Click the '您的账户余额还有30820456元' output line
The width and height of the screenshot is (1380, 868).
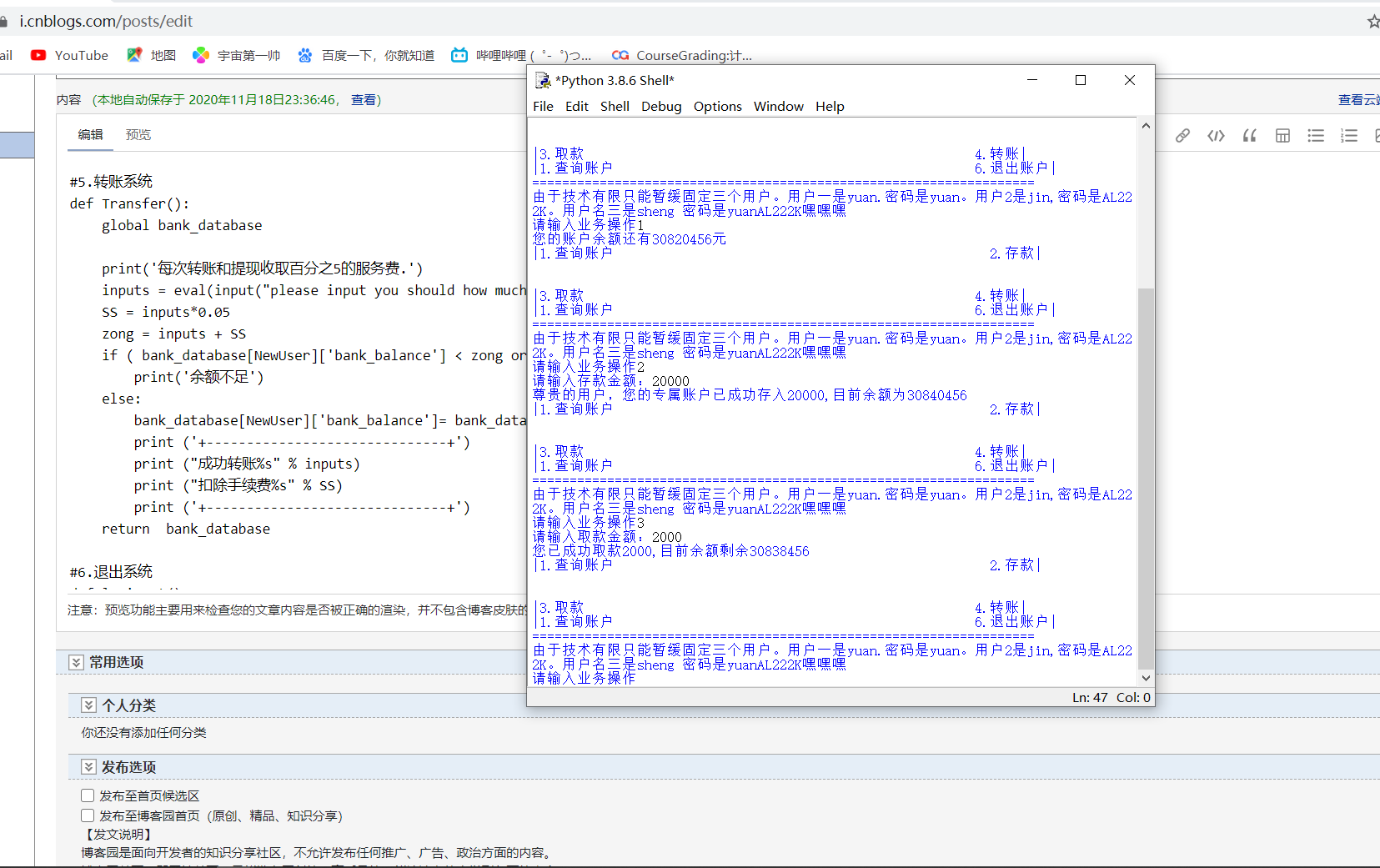[630, 239]
